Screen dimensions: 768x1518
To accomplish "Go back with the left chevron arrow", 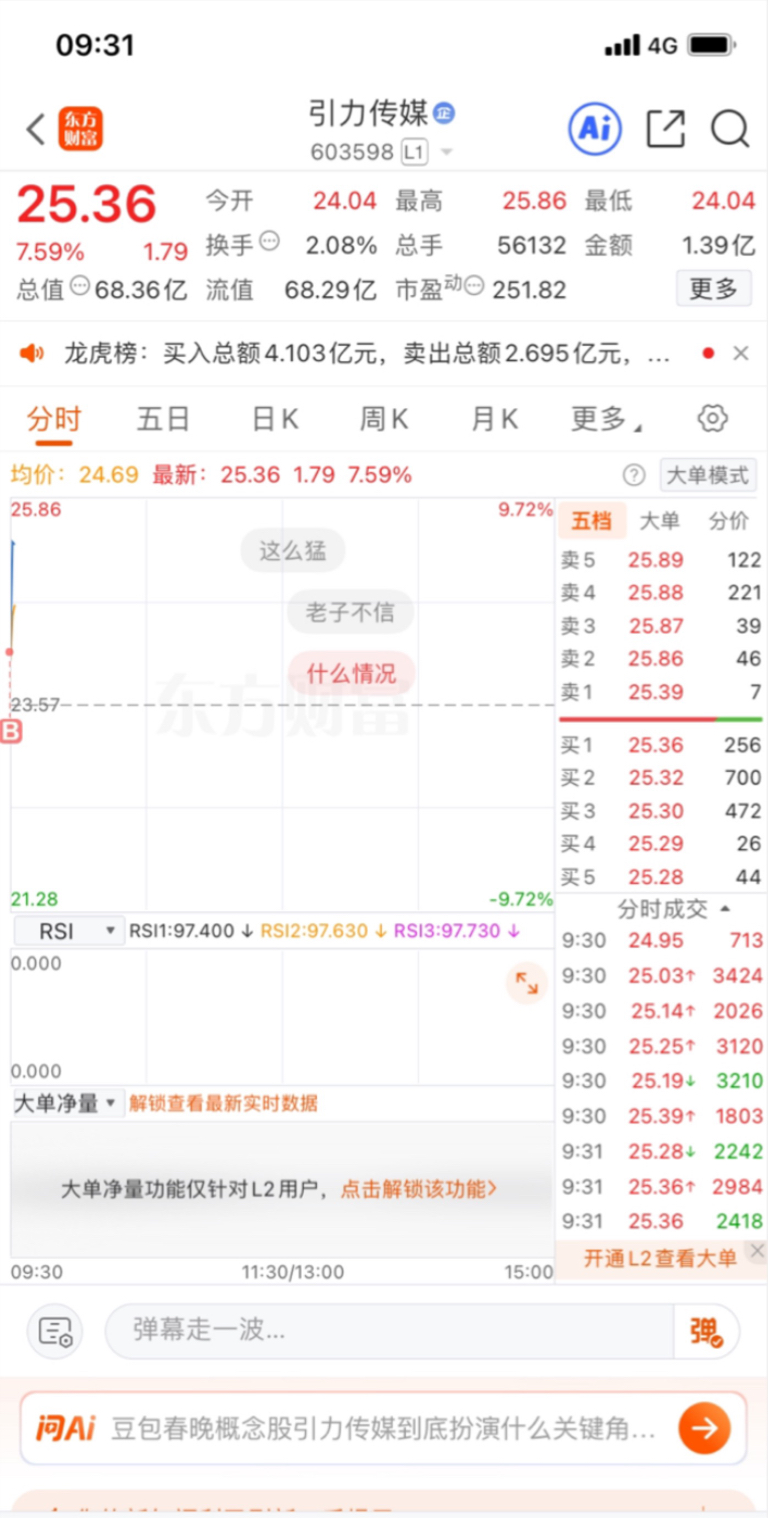I will tap(36, 129).
